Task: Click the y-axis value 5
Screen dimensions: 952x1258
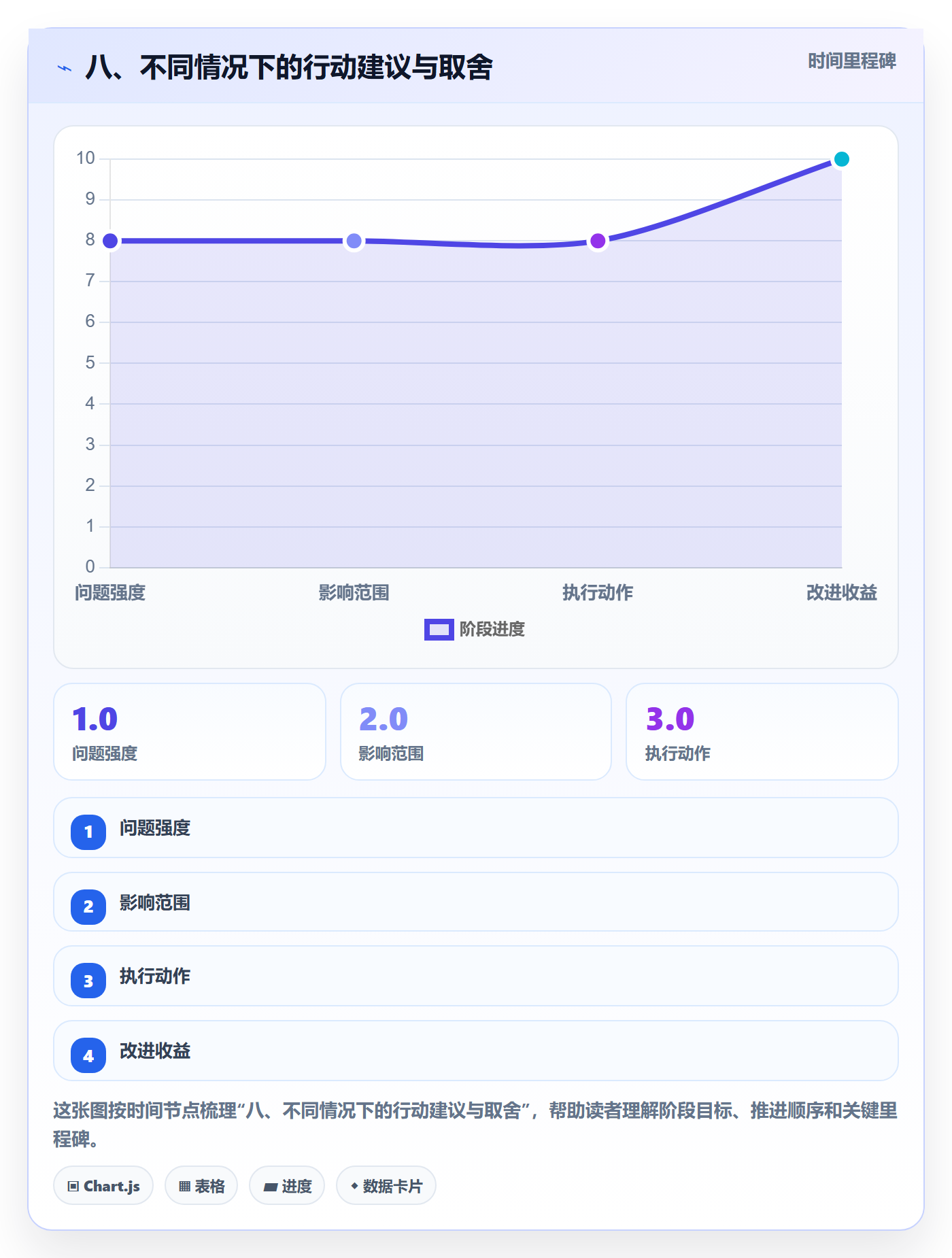Action: [x=90, y=362]
